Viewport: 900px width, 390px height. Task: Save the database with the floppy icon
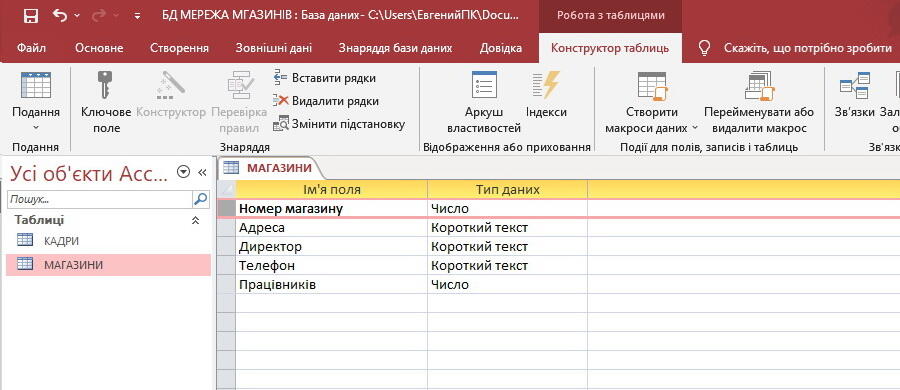tap(30, 16)
